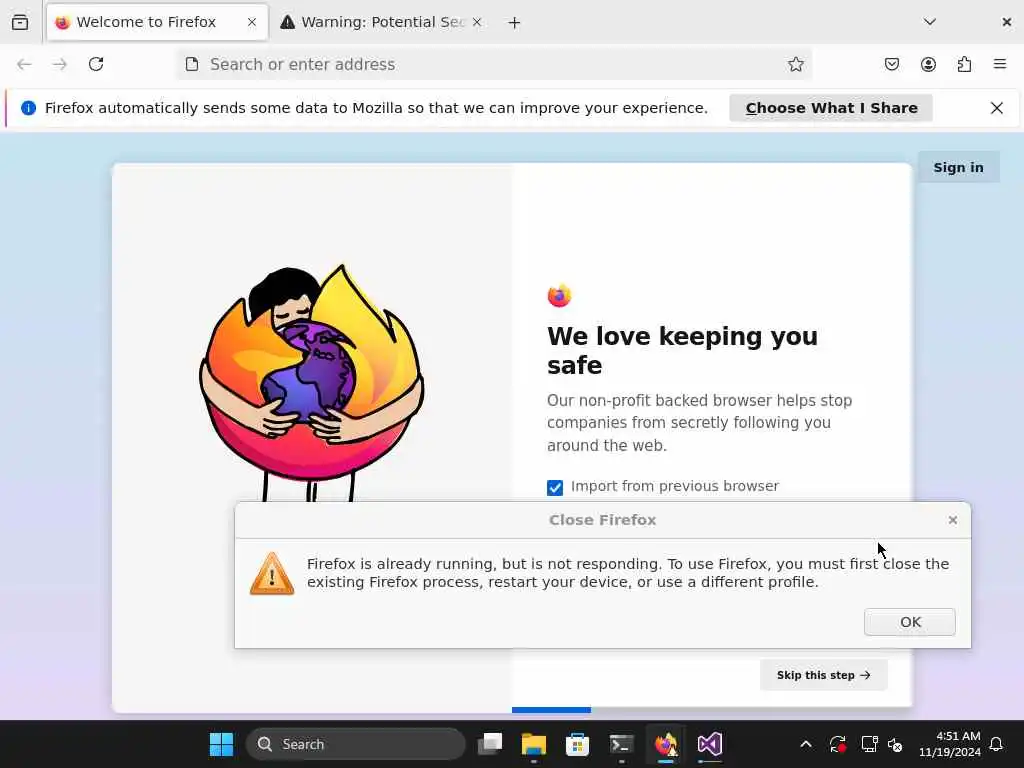
Task: Click the onboarding progress bar indicator
Action: 551,710
